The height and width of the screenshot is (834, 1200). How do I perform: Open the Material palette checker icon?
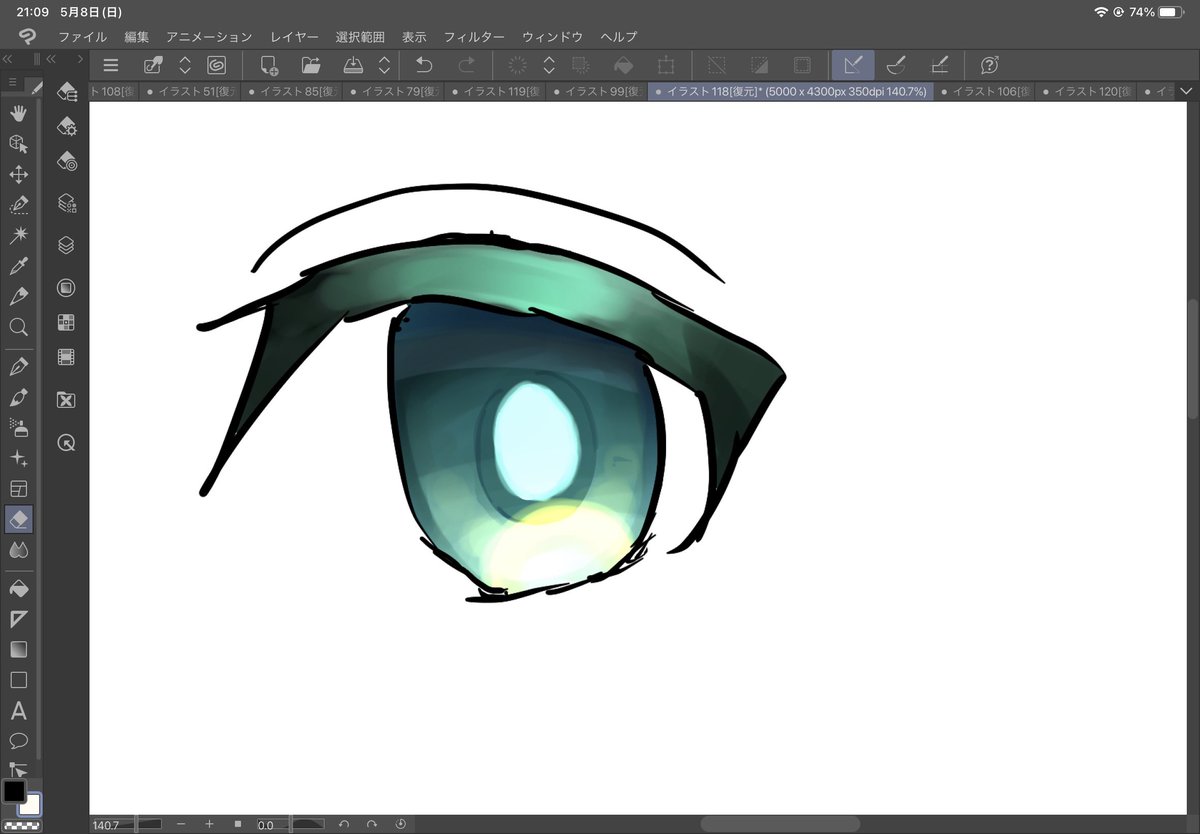click(67, 322)
